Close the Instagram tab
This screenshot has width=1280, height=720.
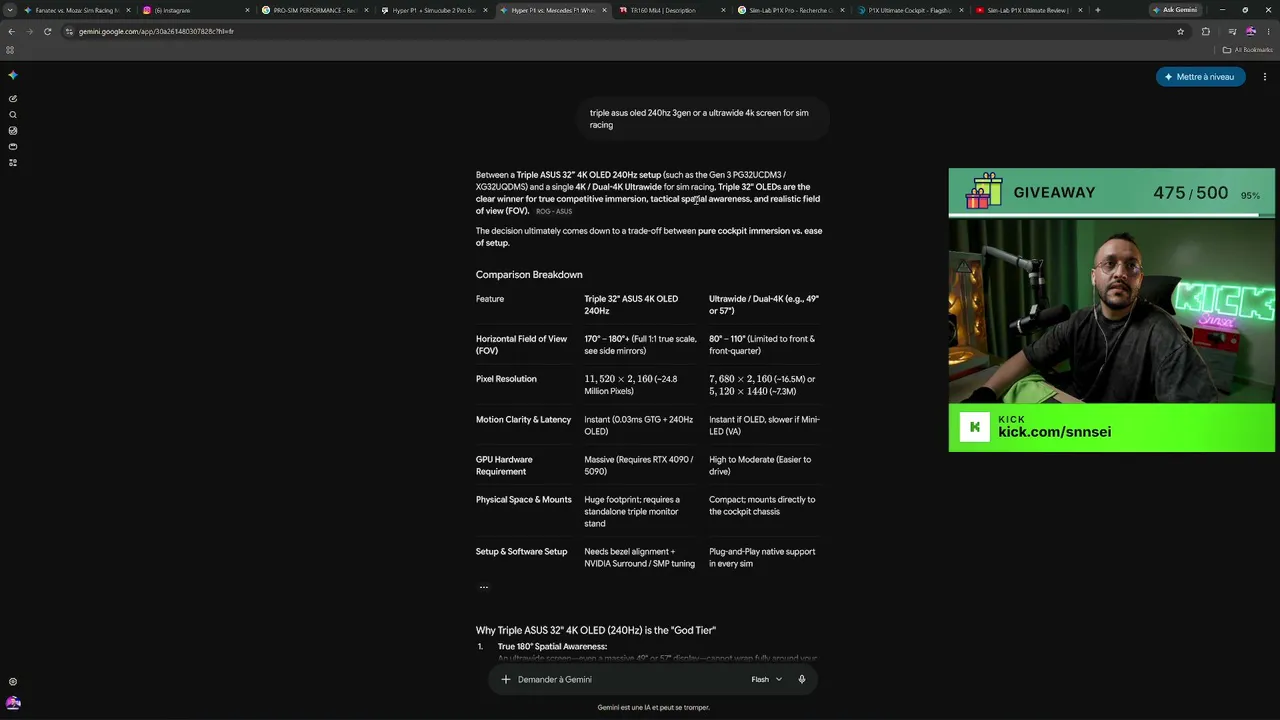(247, 10)
